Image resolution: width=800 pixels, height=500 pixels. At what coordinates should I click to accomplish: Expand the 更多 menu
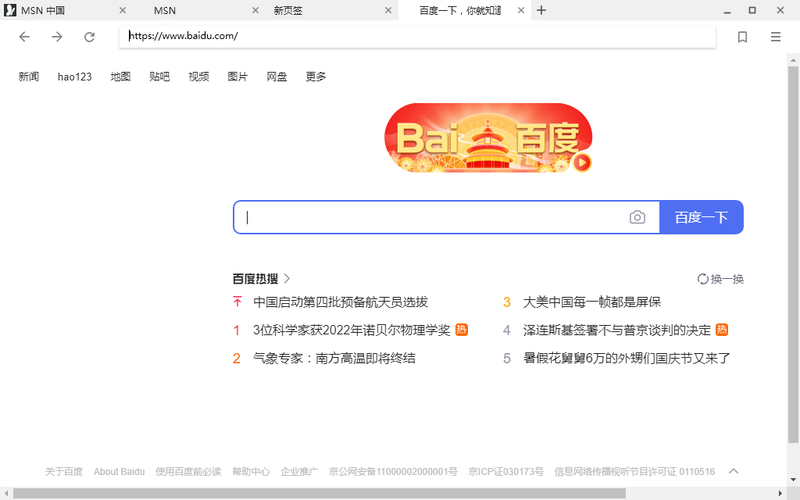click(x=316, y=77)
